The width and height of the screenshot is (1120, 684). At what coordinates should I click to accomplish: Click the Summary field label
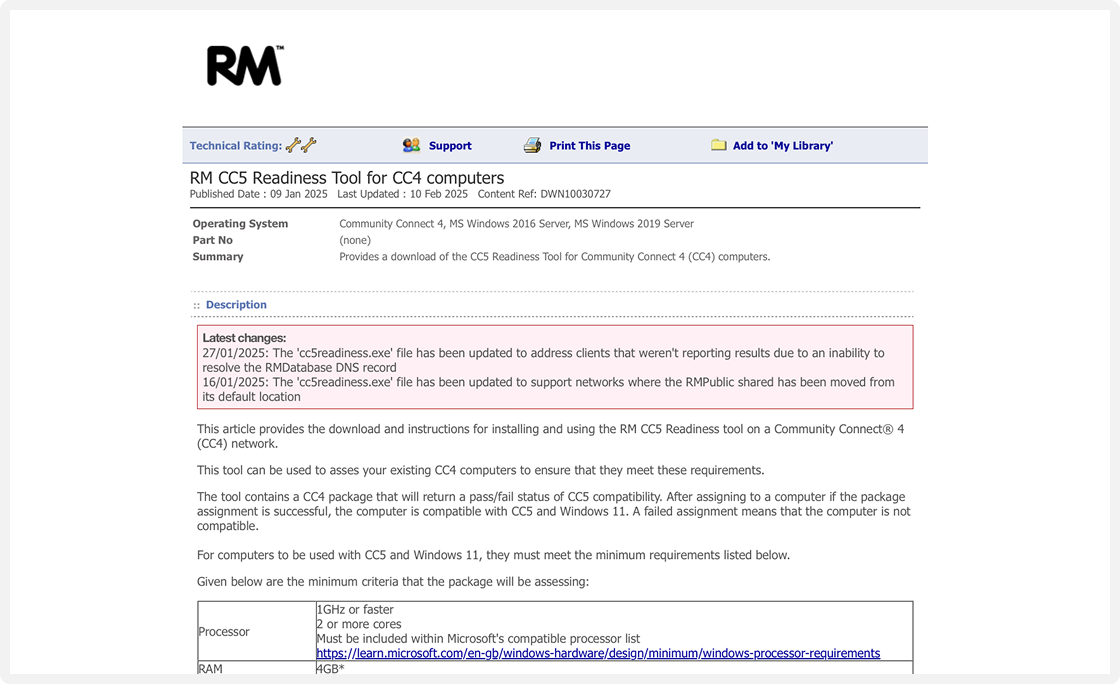tap(218, 257)
